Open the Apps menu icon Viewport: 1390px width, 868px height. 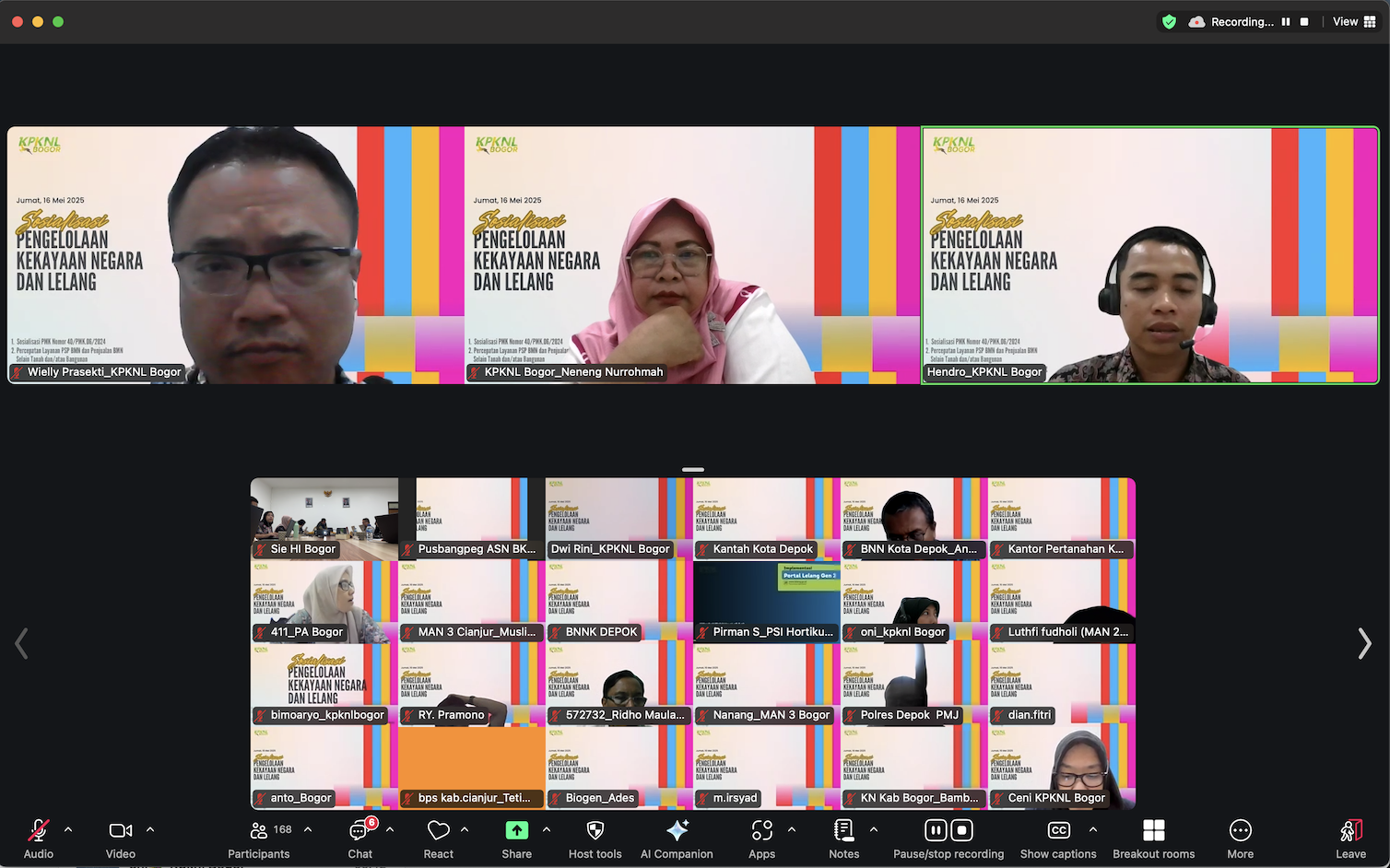point(762,831)
